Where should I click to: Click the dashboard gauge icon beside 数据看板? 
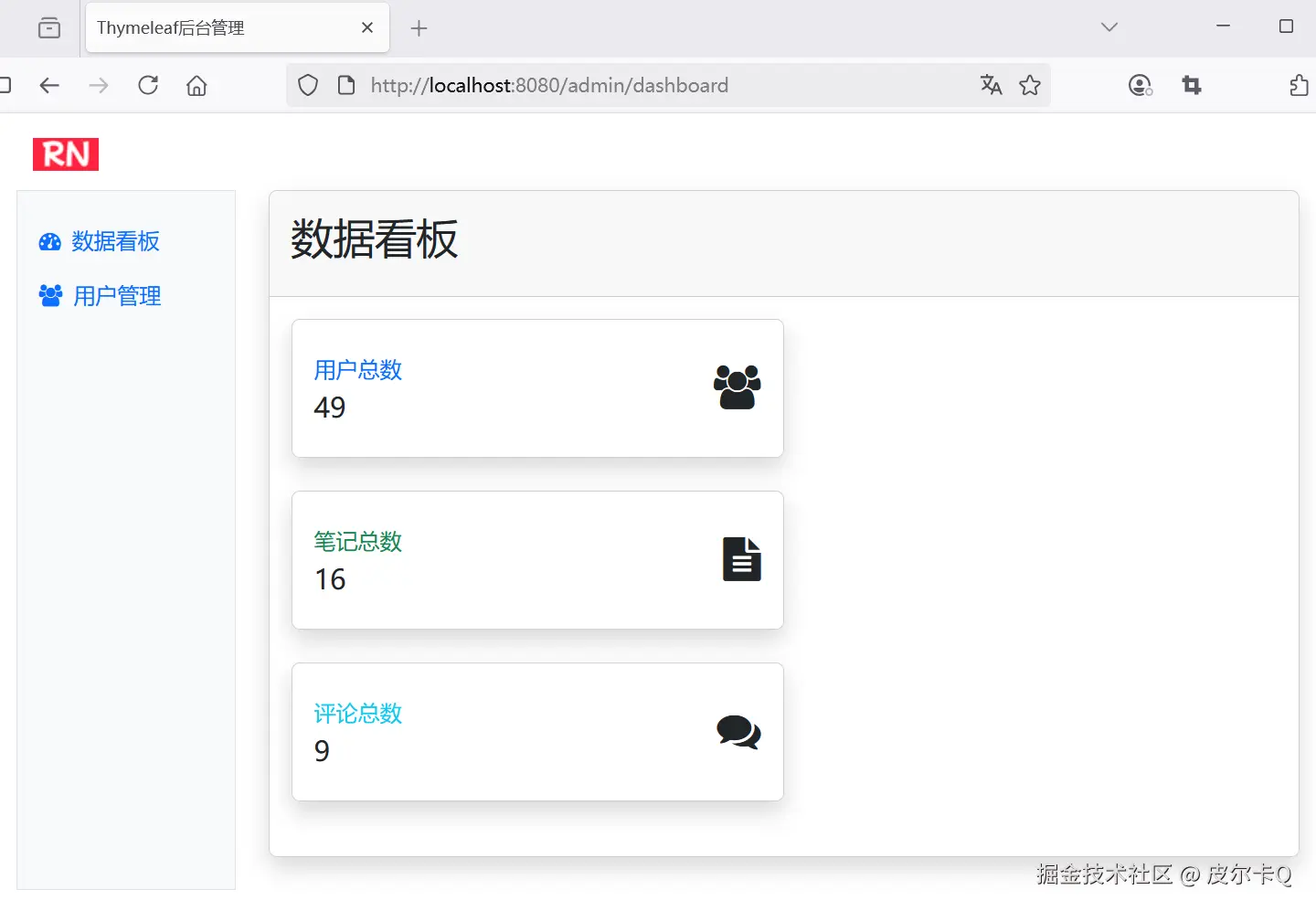(49, 242)
